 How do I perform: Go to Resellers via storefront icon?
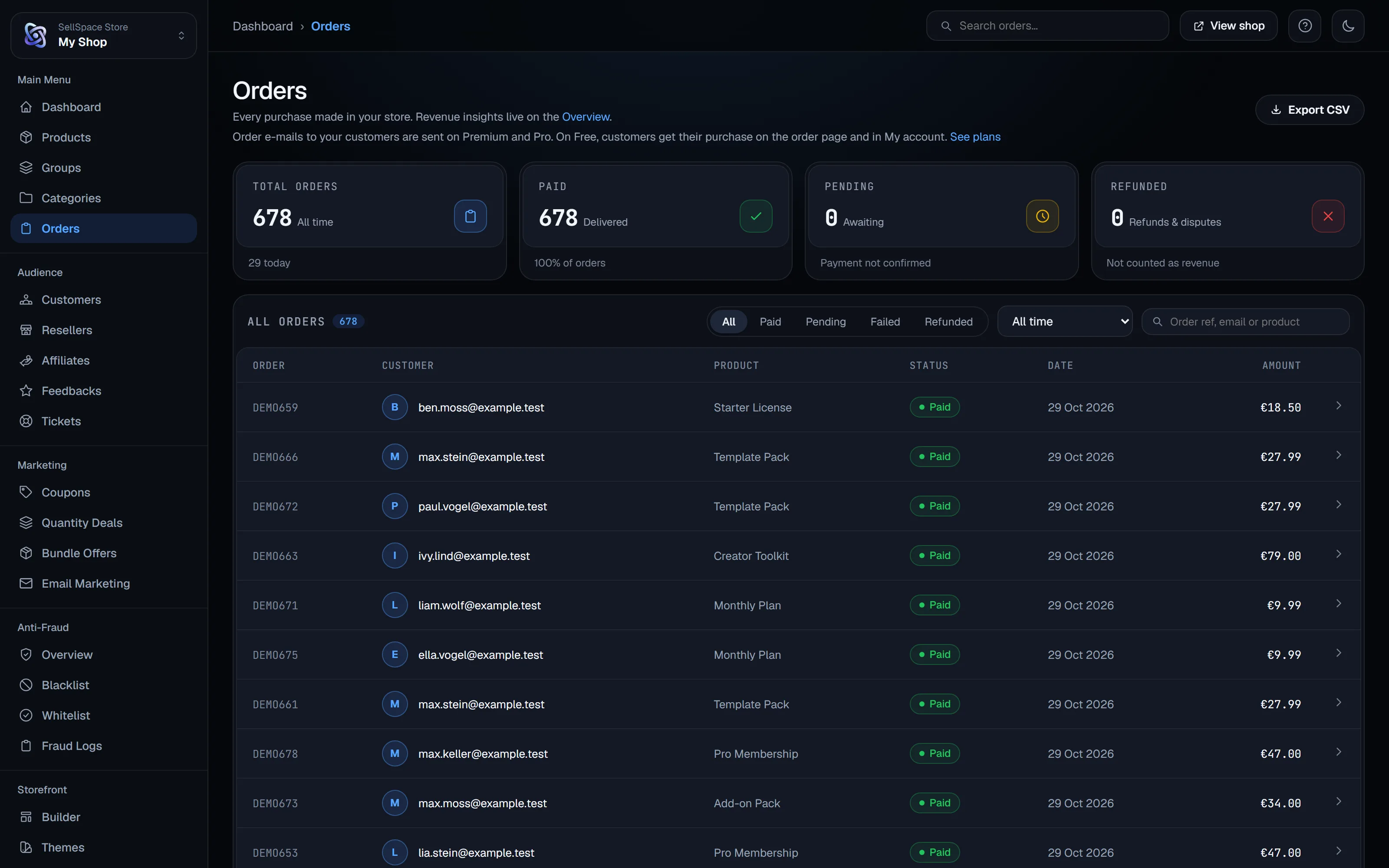(x=26, y=330)
